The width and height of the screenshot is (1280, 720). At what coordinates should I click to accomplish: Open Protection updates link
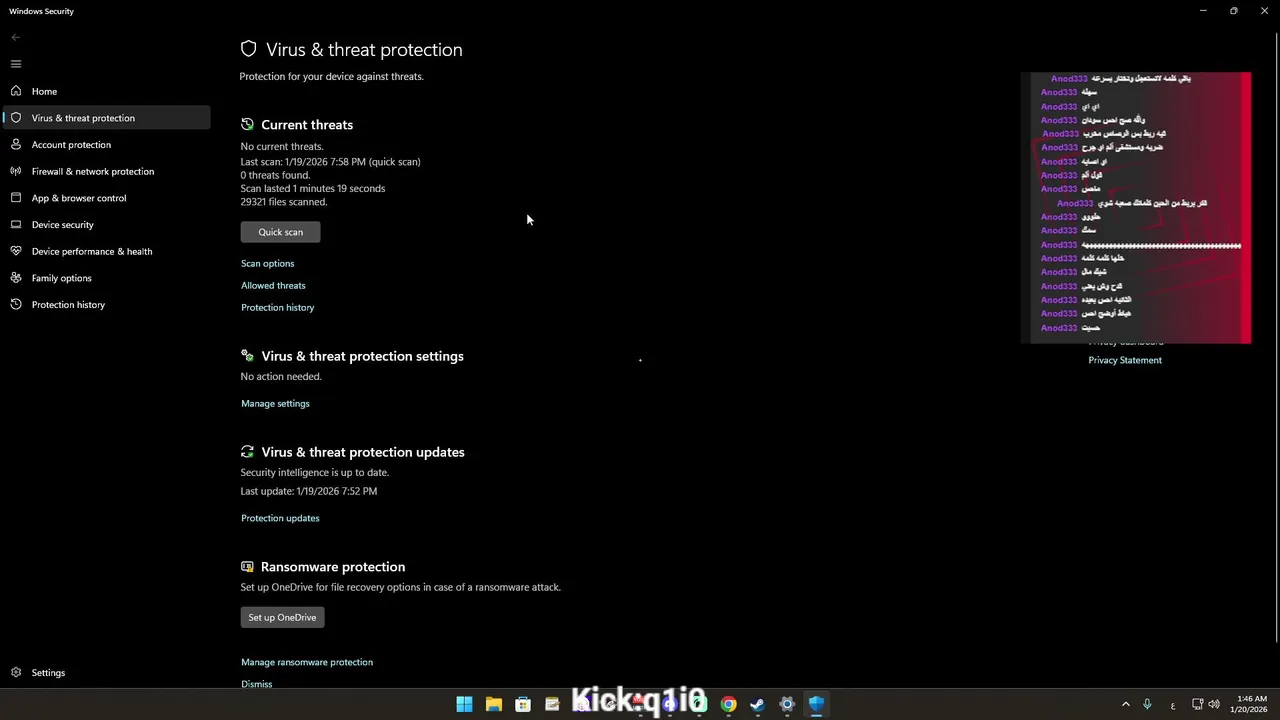pos(280,518)
